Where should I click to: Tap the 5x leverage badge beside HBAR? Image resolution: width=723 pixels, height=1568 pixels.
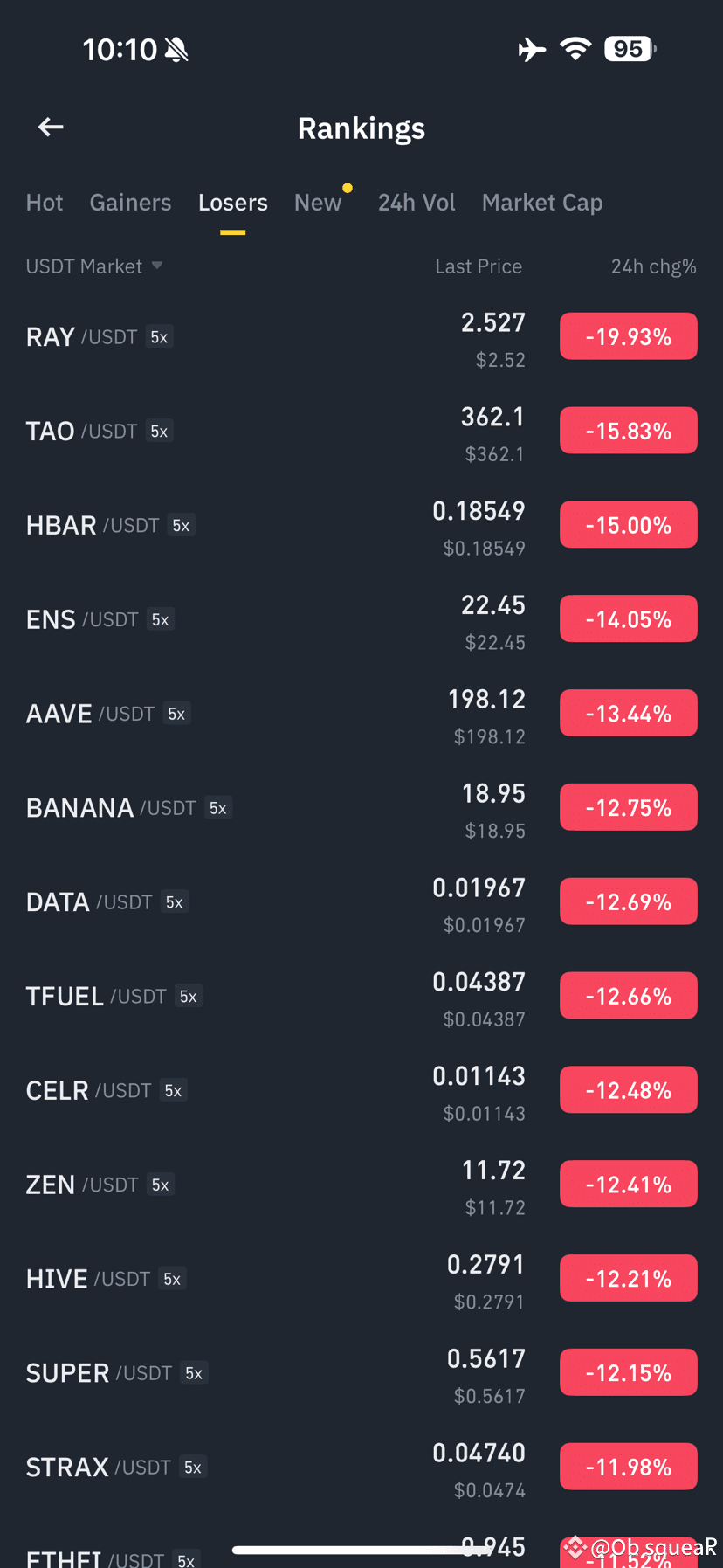coord(181,526)
